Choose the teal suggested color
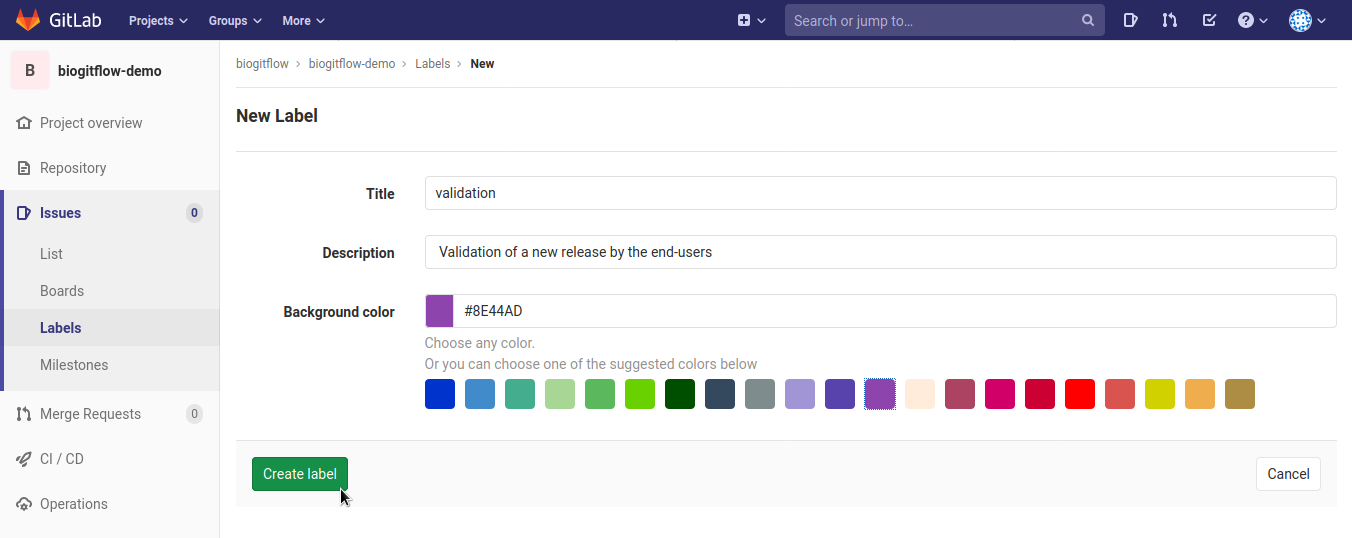 coord(520,394)
